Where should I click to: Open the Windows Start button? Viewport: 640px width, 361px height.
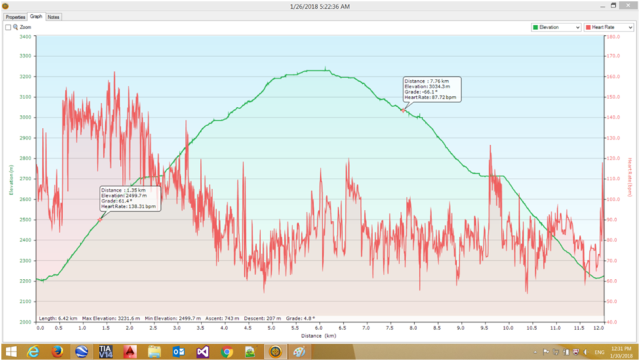(11, 352)
